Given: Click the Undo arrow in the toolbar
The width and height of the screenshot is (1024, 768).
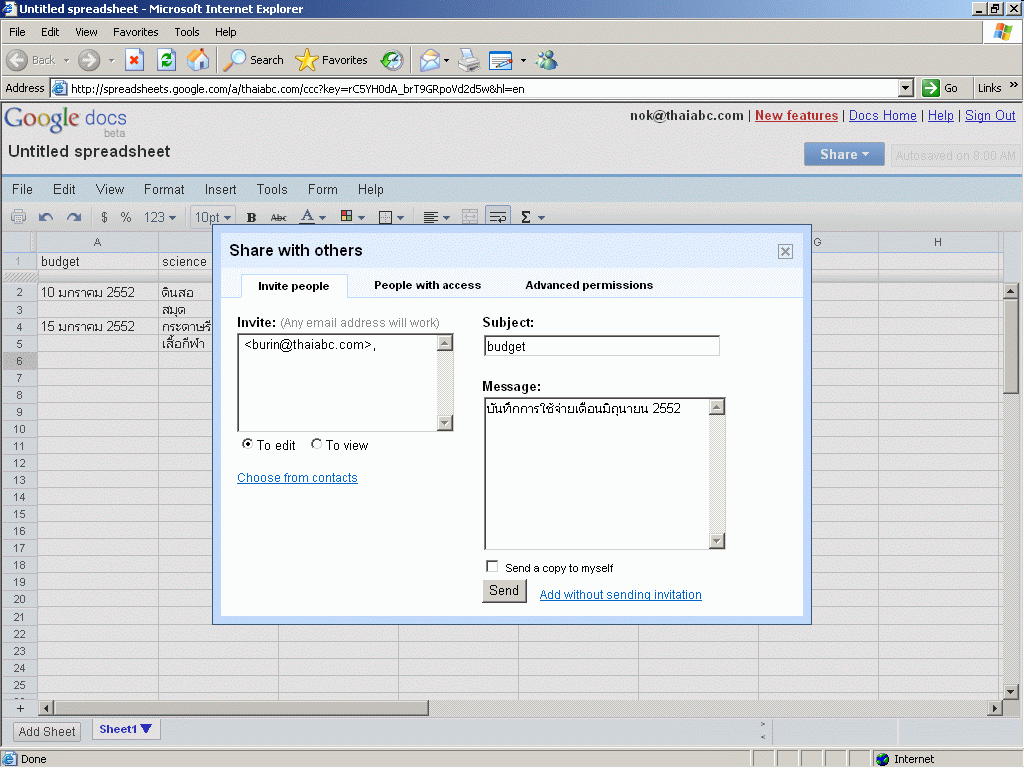Looking at the screenshot, I should (46, 217).
